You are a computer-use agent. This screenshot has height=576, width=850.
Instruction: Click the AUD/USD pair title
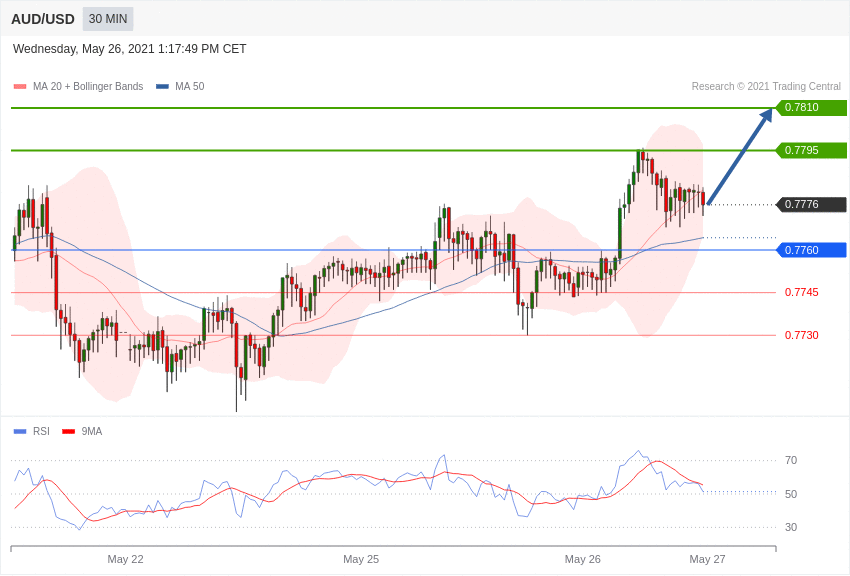pos(43,20)
